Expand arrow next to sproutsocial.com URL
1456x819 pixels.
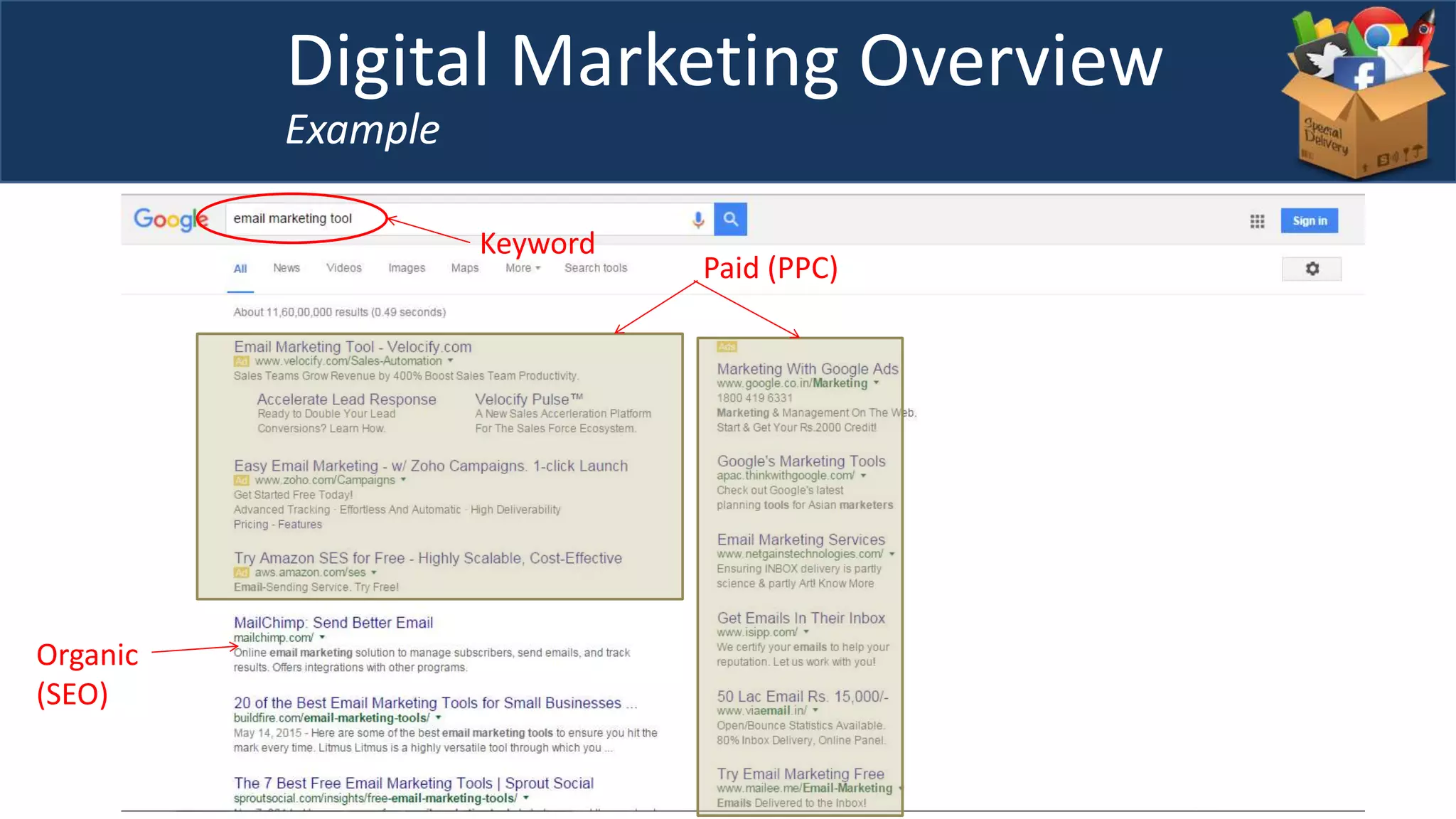tap(526, 798)
